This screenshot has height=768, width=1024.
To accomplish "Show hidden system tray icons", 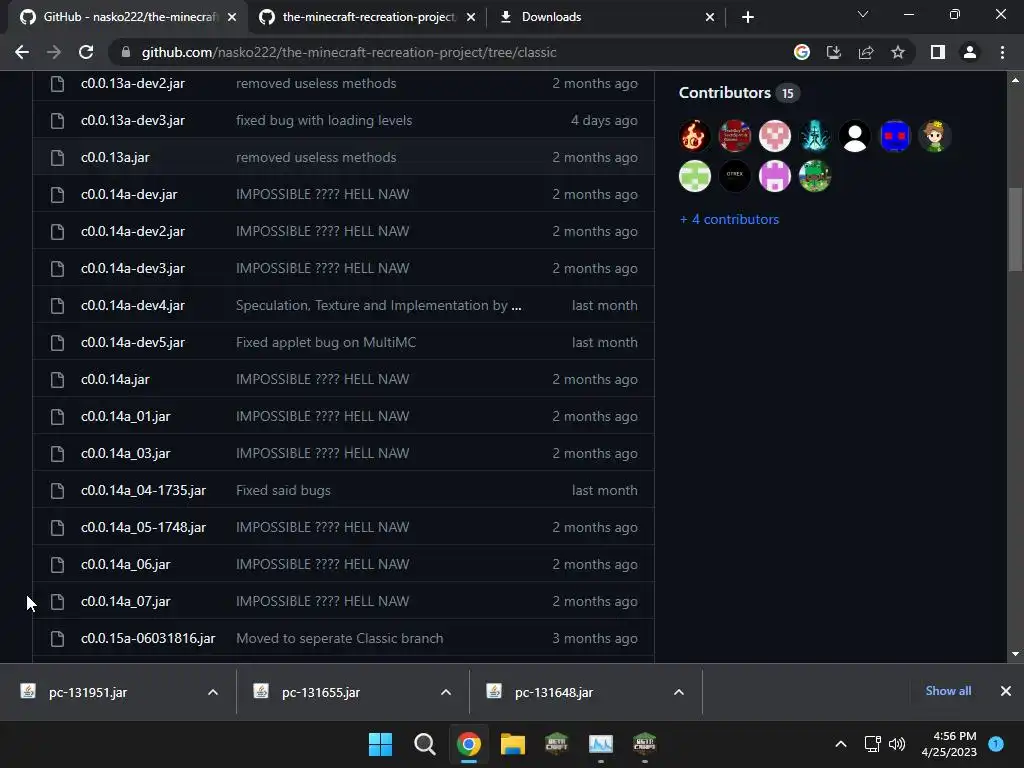I will click(x=841, y=744).
